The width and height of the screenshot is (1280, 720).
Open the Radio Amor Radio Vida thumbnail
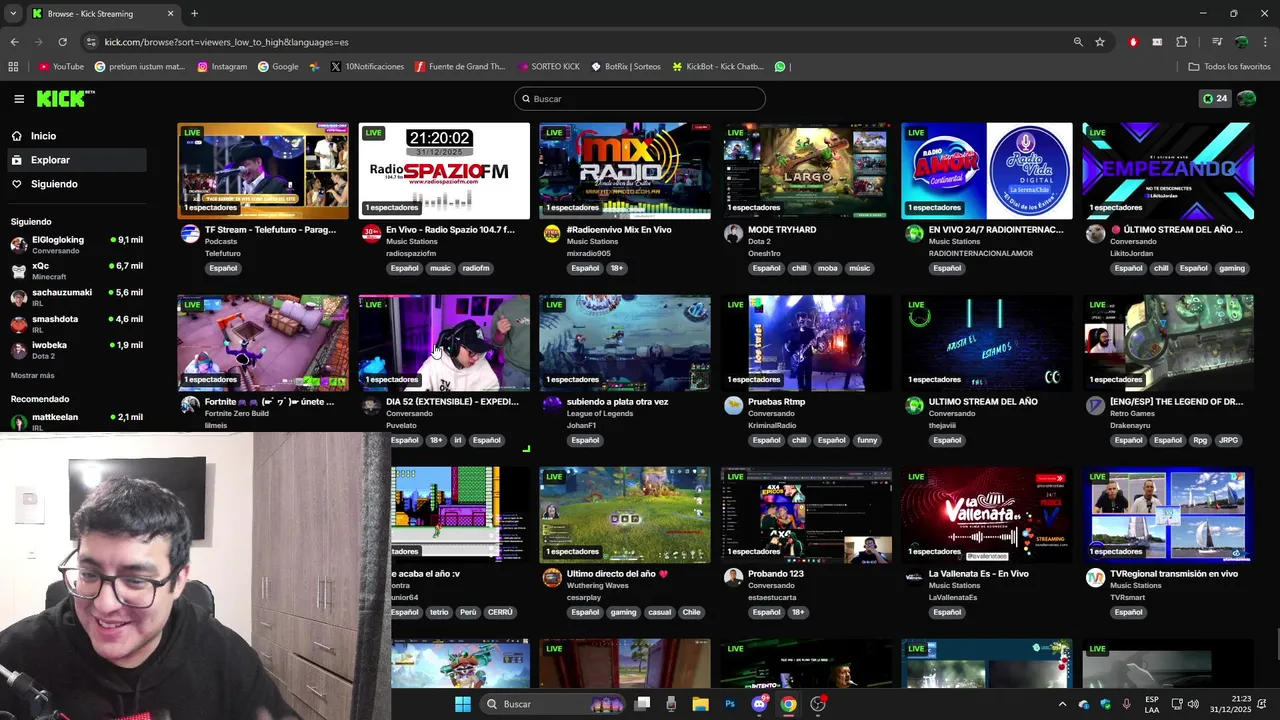coord(987,171)
